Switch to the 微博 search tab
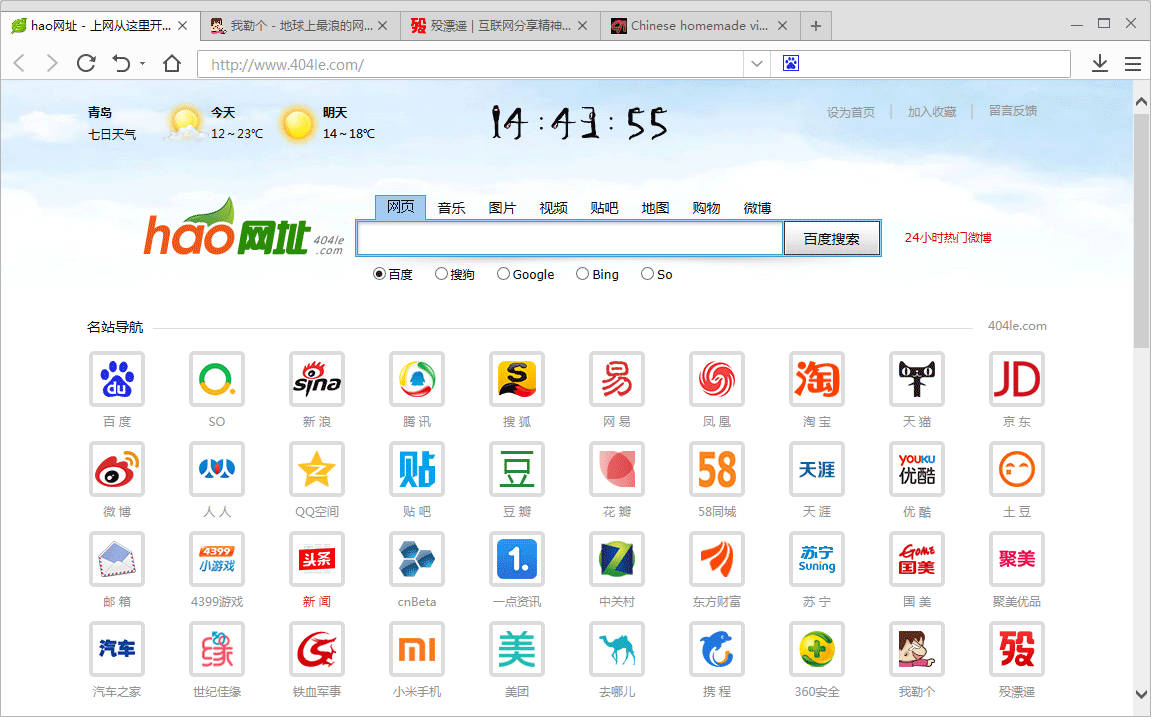1151x717 pixels. pyautogui.click(x=757, y=208)
